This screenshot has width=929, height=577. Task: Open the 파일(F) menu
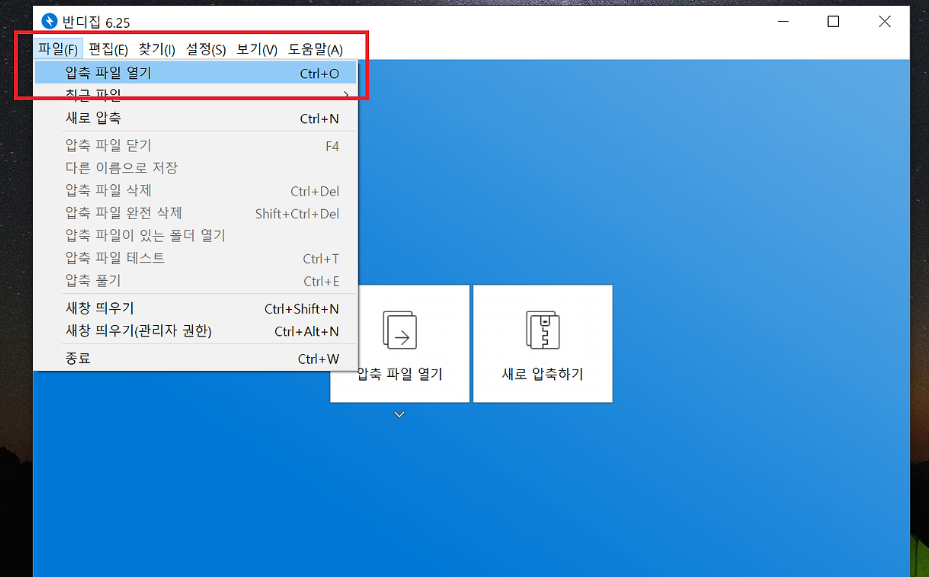(58, 49)
